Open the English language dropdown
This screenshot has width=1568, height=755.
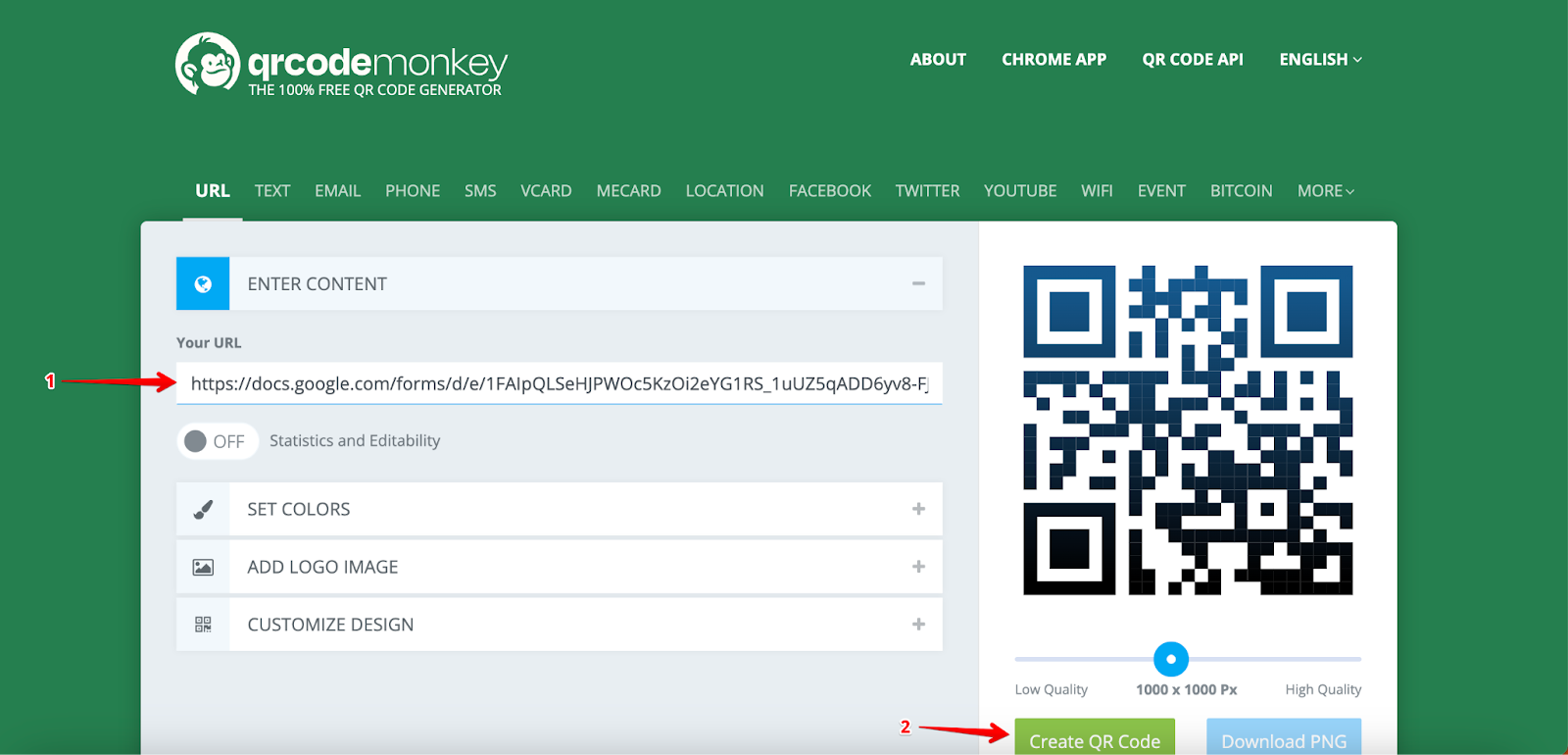(1320, 60)
